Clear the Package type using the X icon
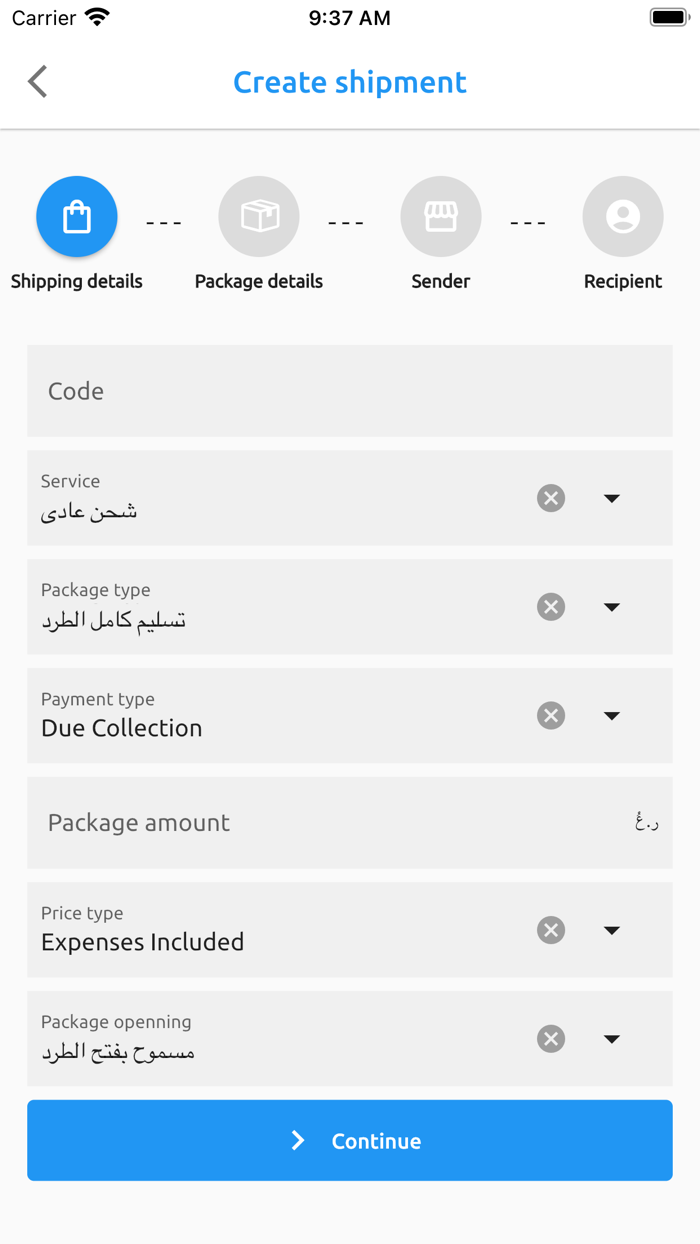 point(550,607)
